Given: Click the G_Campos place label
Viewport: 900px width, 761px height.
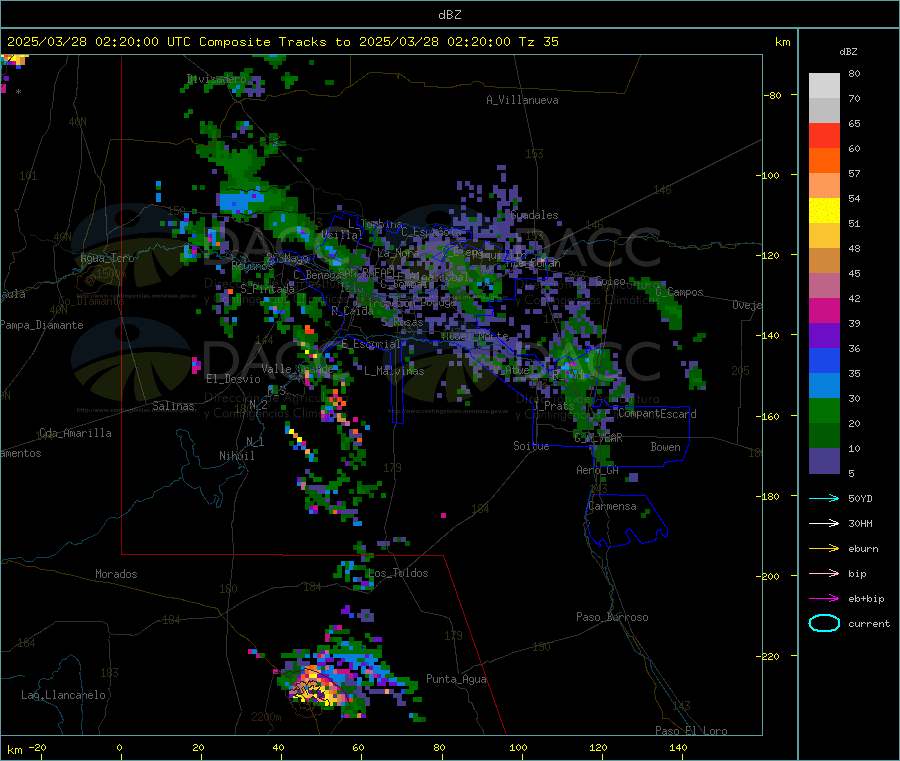Looking at the screenshot, I should (680, 292).
